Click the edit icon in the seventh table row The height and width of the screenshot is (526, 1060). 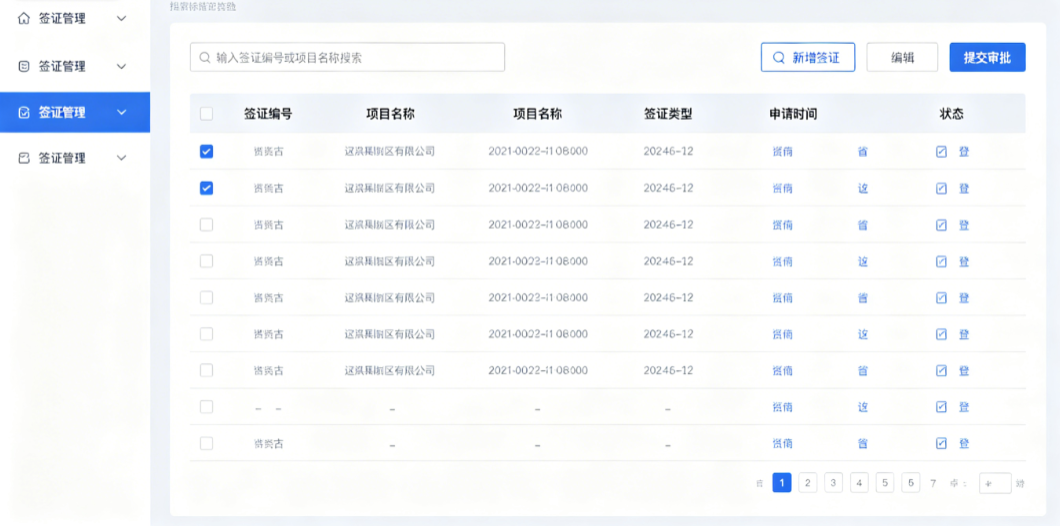(x=941, y=370)
